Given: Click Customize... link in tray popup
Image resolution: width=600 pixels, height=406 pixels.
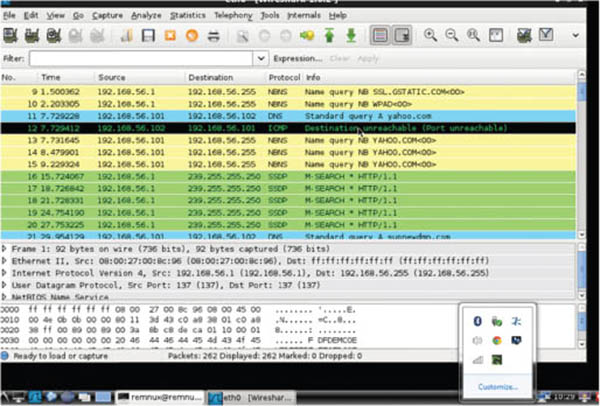Looking at the screenshot, I should 497,387.
